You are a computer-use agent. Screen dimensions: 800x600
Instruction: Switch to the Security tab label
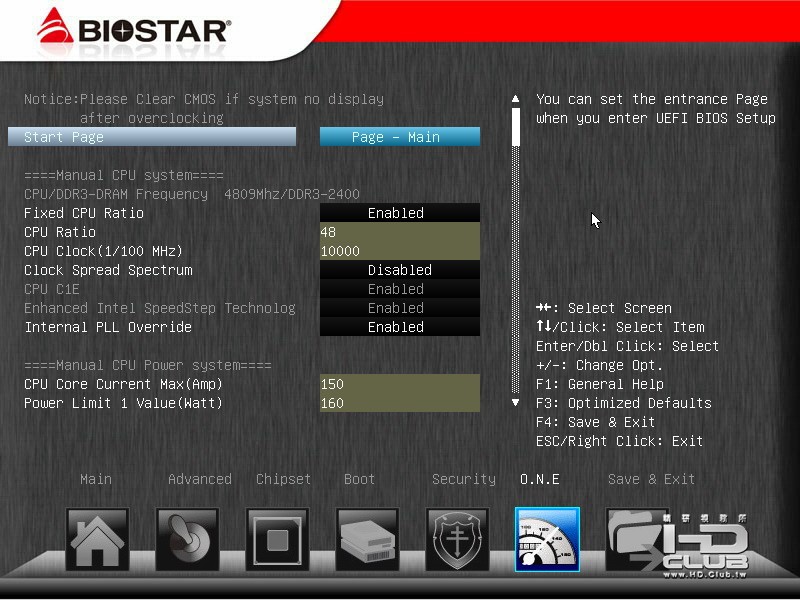click(x=464, y=479)
